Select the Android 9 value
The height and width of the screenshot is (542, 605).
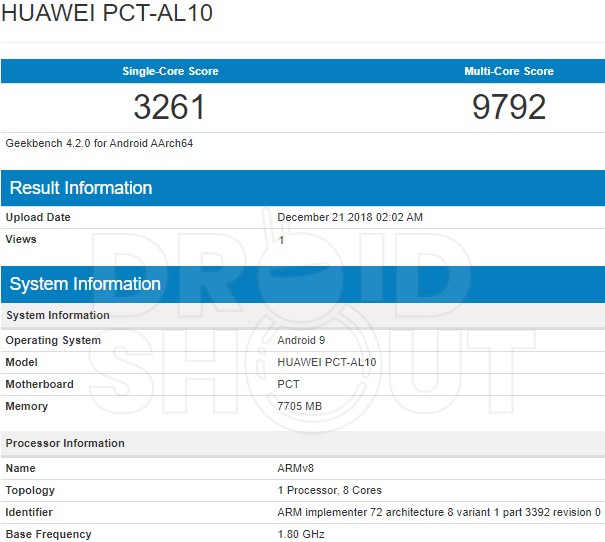tap(301, 340)
